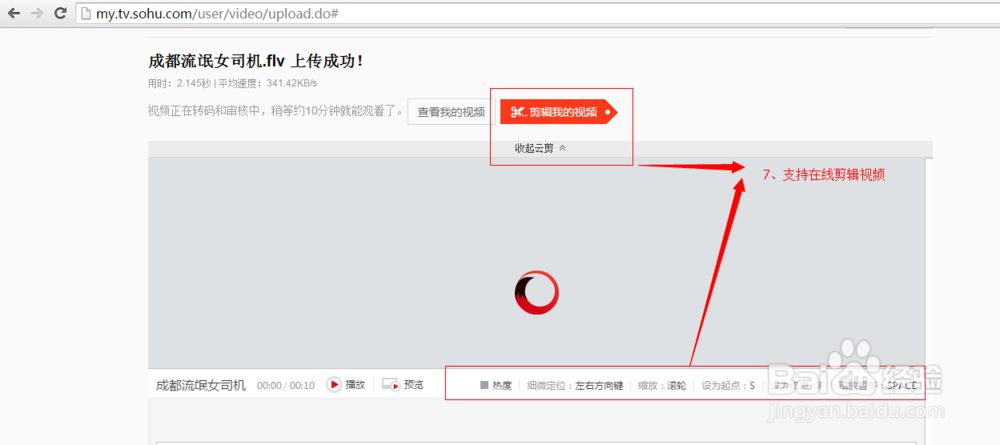Image resolution: width=1000 pixels, height=445 pixels.
Task: Collapse the editor via 收起云剪
Action: pos(540,148)
